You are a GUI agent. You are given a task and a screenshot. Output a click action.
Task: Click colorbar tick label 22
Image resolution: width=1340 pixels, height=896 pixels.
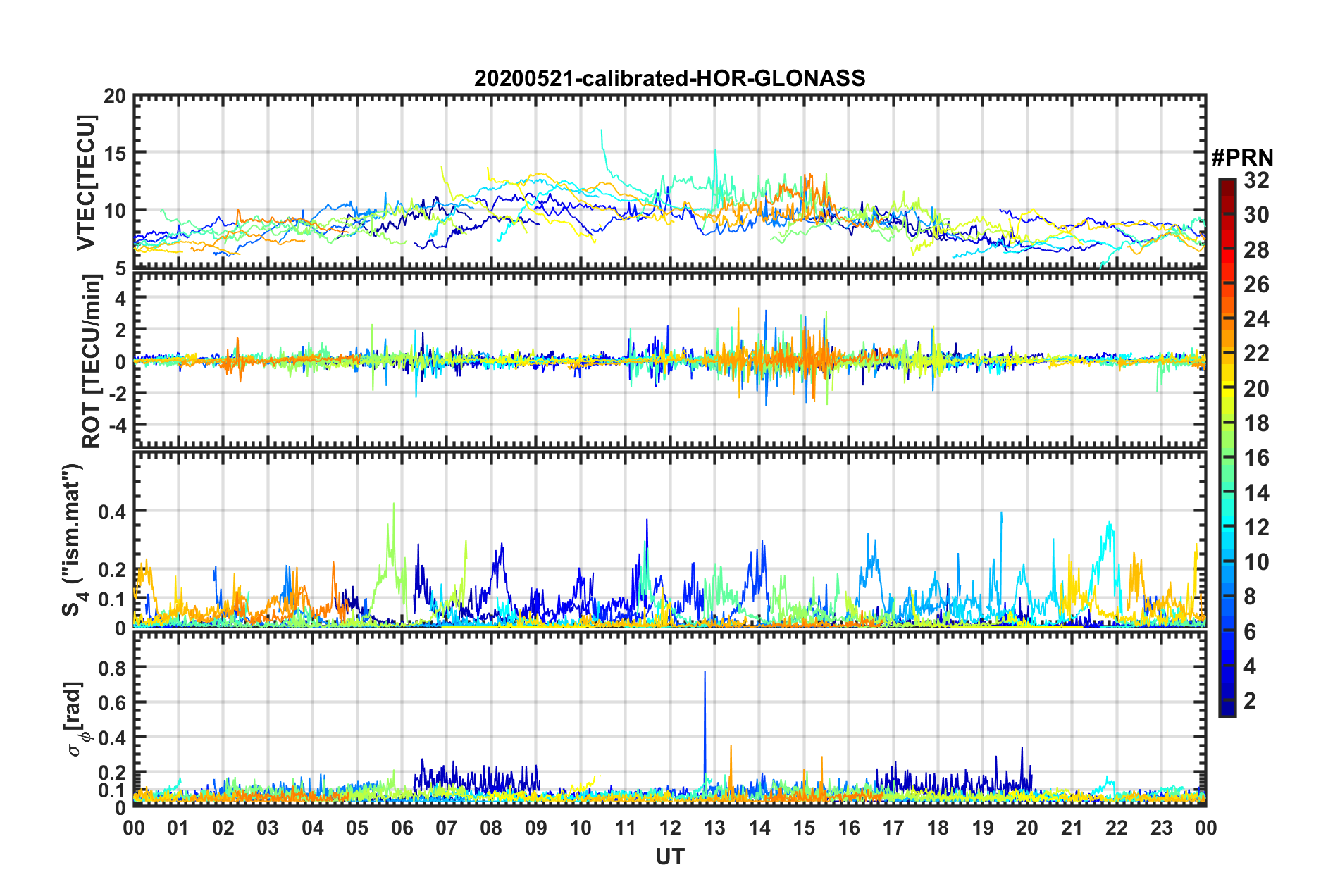click(x=1256, y=354)
